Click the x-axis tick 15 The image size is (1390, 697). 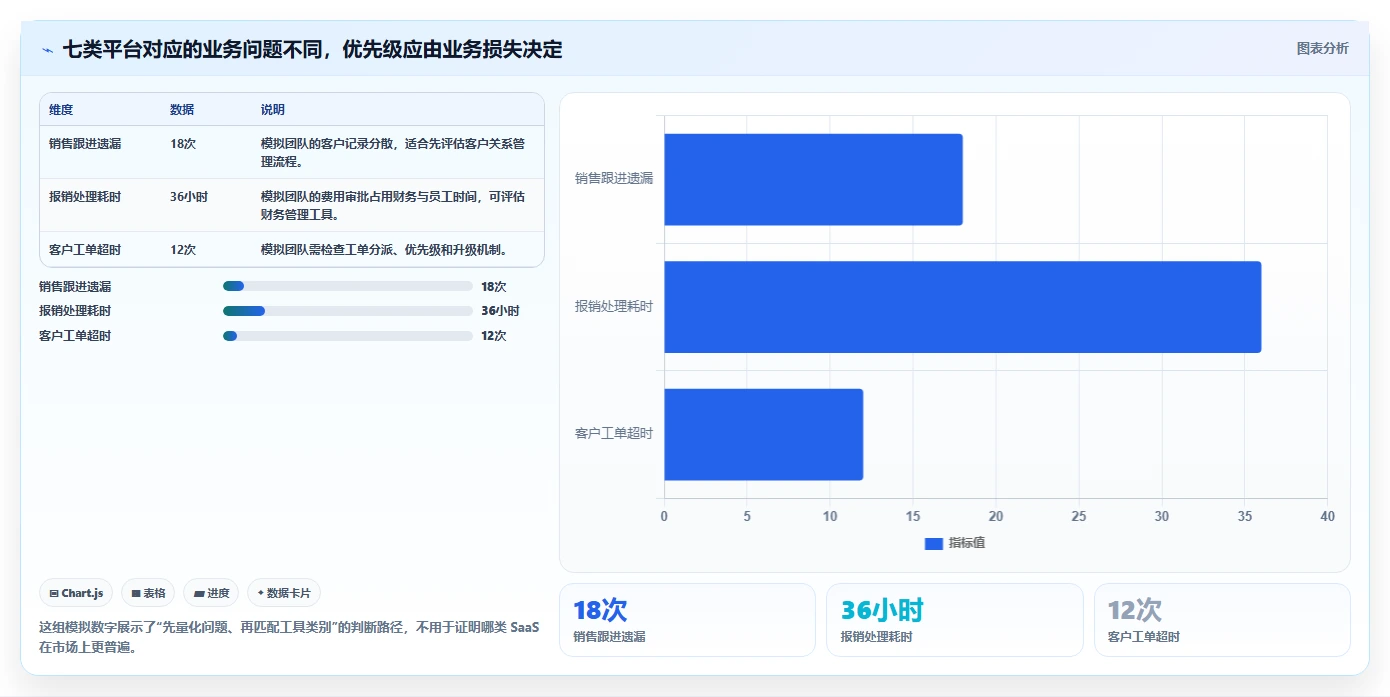point(913,516)
